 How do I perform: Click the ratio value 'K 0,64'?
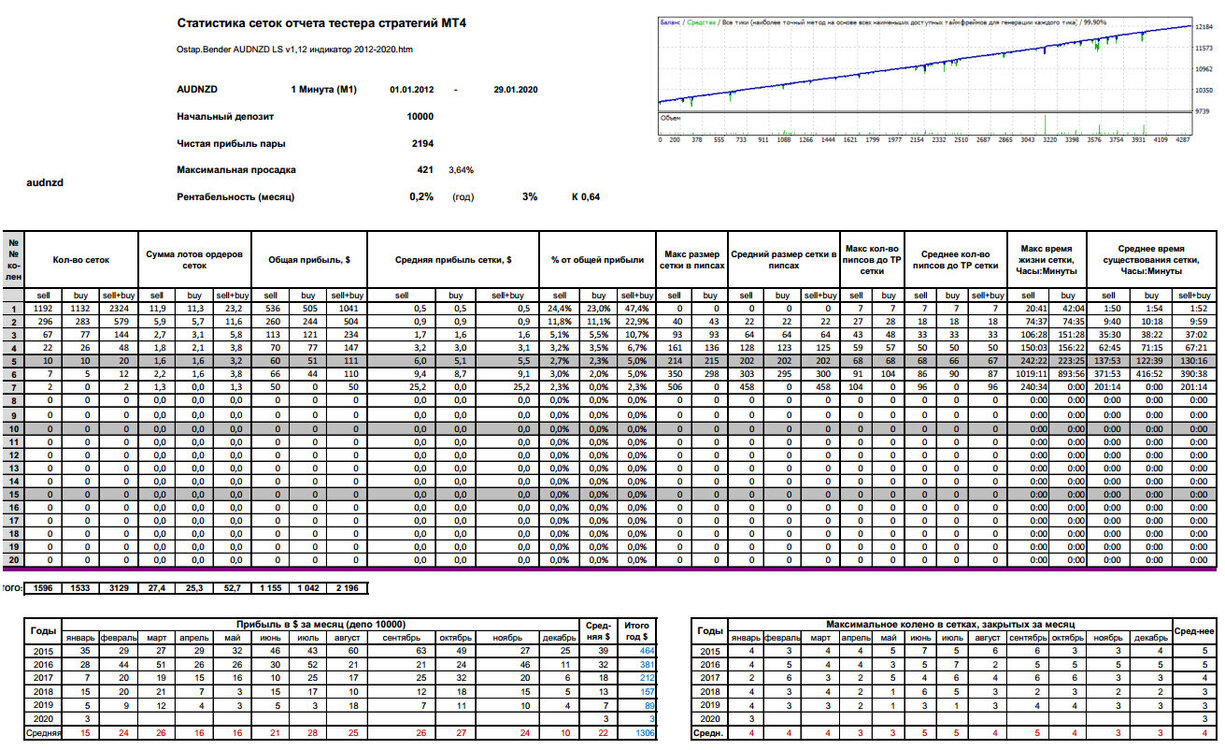coord(585,197)
